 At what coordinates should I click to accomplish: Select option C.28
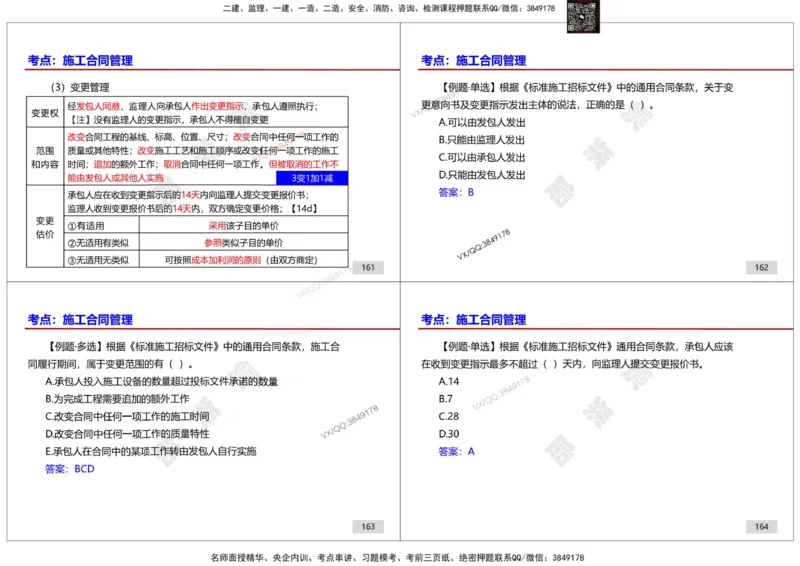point(449,416)
